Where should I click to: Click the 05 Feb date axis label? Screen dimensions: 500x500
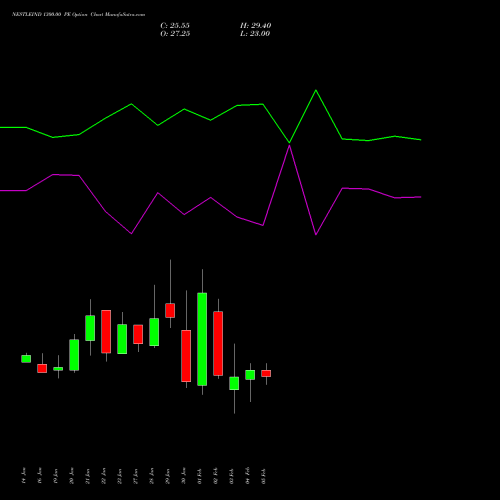(264, 476)
